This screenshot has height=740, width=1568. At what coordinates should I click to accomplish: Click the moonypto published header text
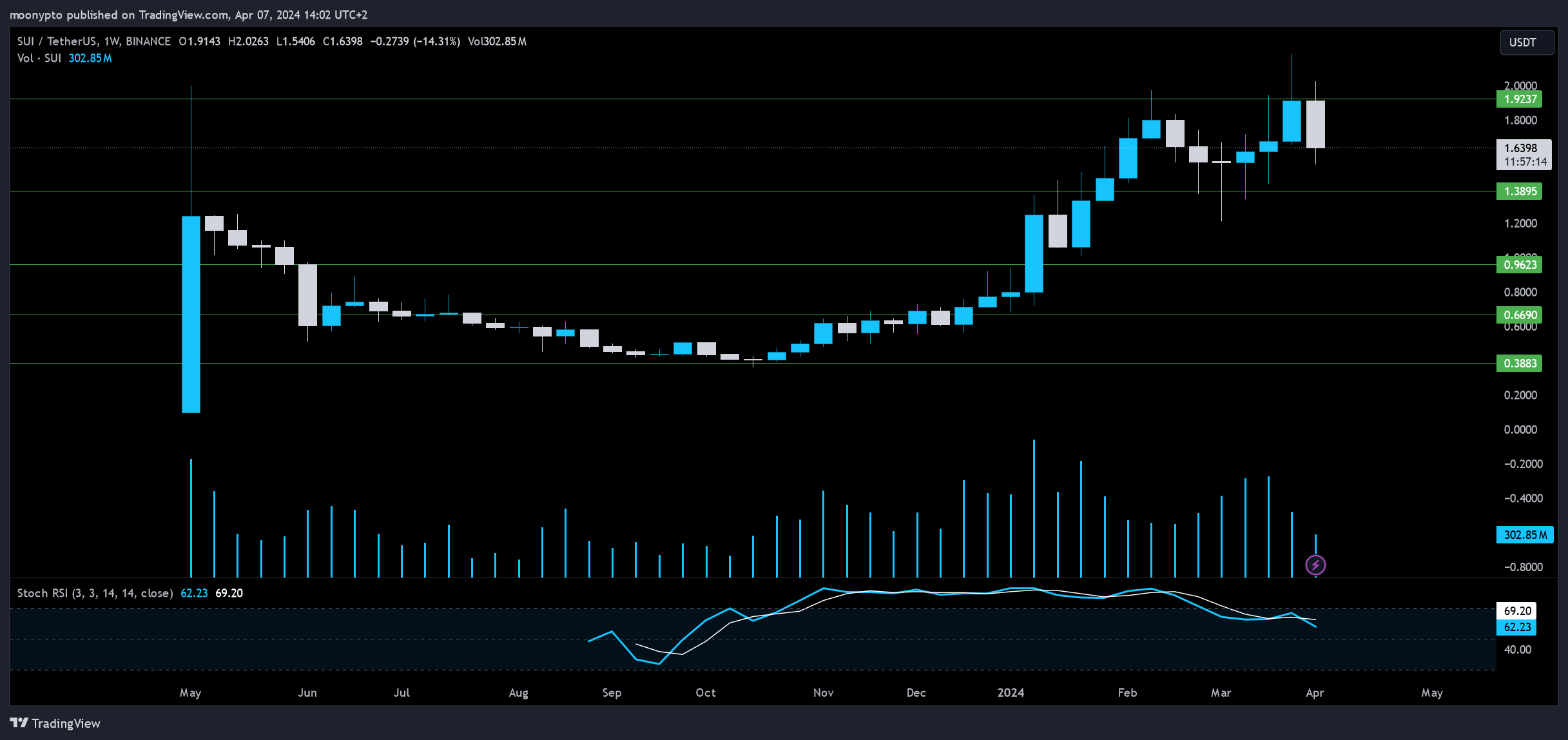[x=188, y=15]
